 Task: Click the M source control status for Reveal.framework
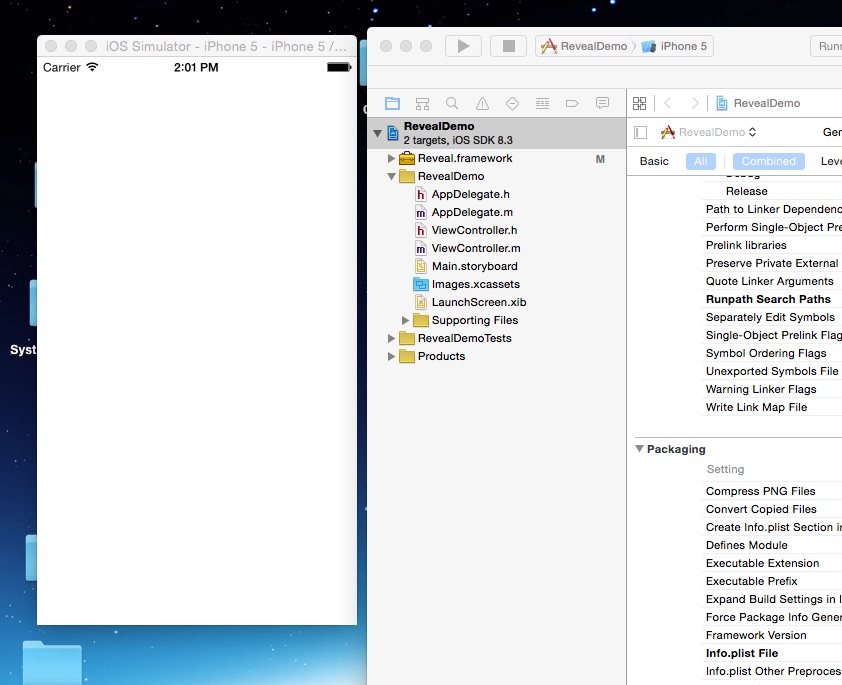pos(600,159)
